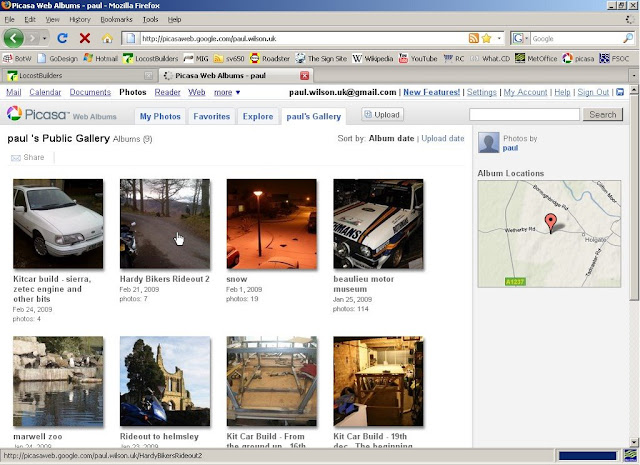640x465 pixels.
Task: Open the beaulieu motor museum album thumbnail
Action: (x=378, y=224)
